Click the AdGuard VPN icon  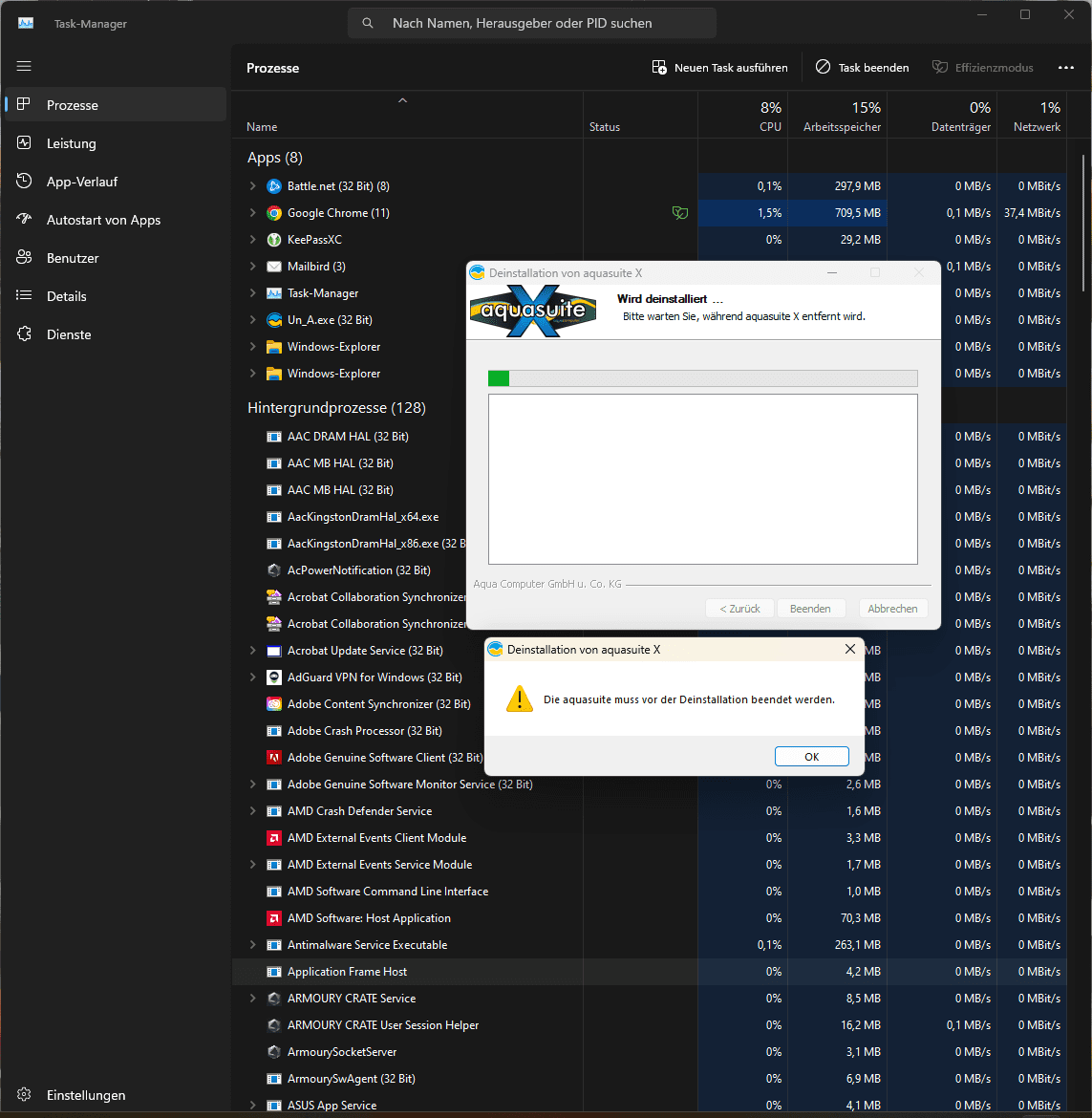point(273,677)
